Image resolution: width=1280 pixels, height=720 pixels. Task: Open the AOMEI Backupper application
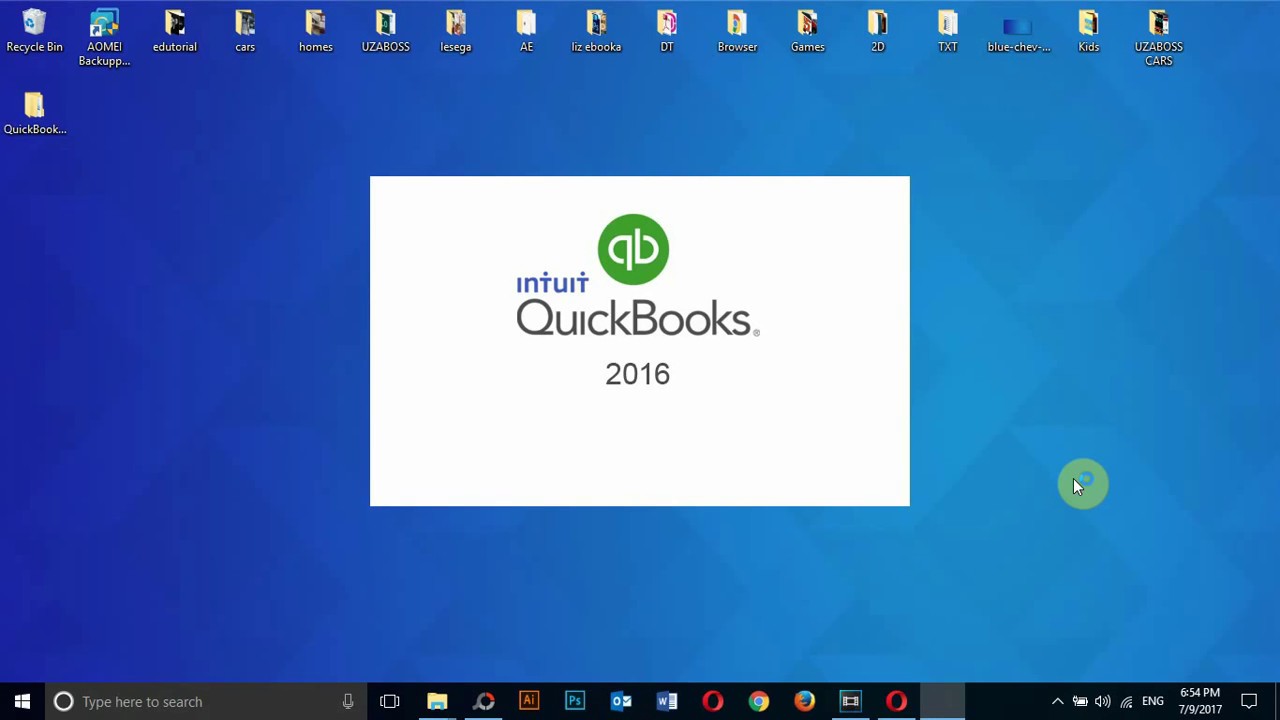coord(104,30)
